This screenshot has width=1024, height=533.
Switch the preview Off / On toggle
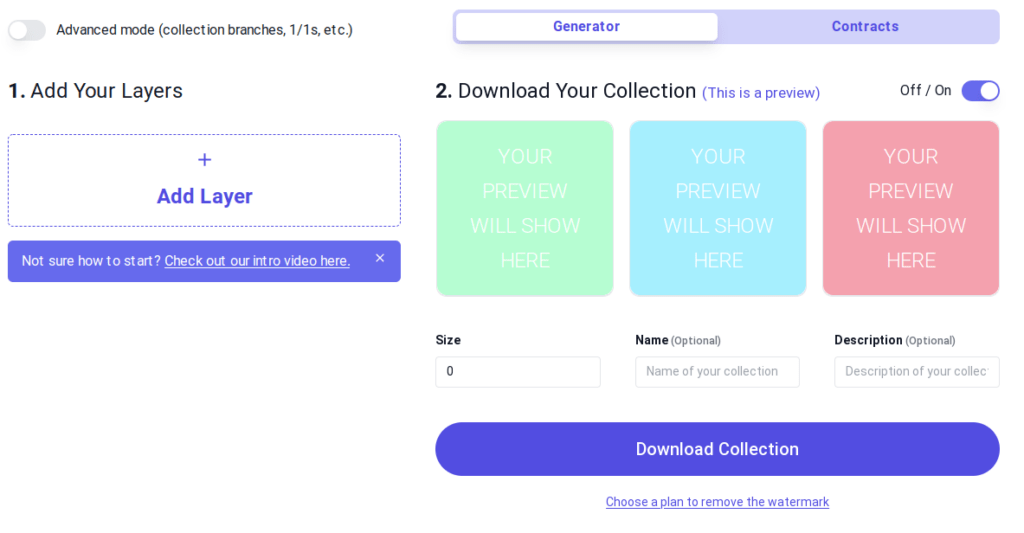[980, 91]
